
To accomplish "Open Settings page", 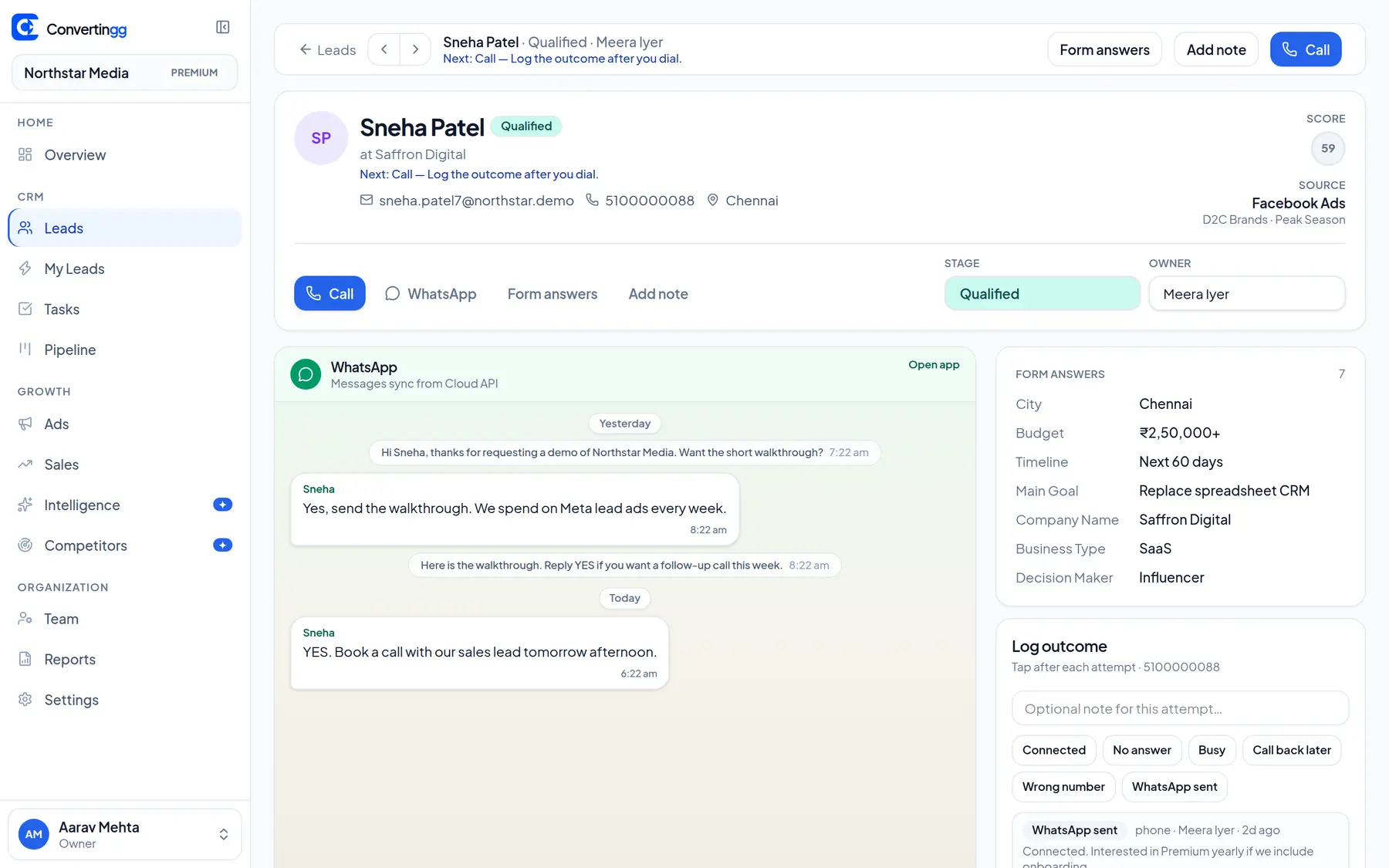I will pos(125,700).
